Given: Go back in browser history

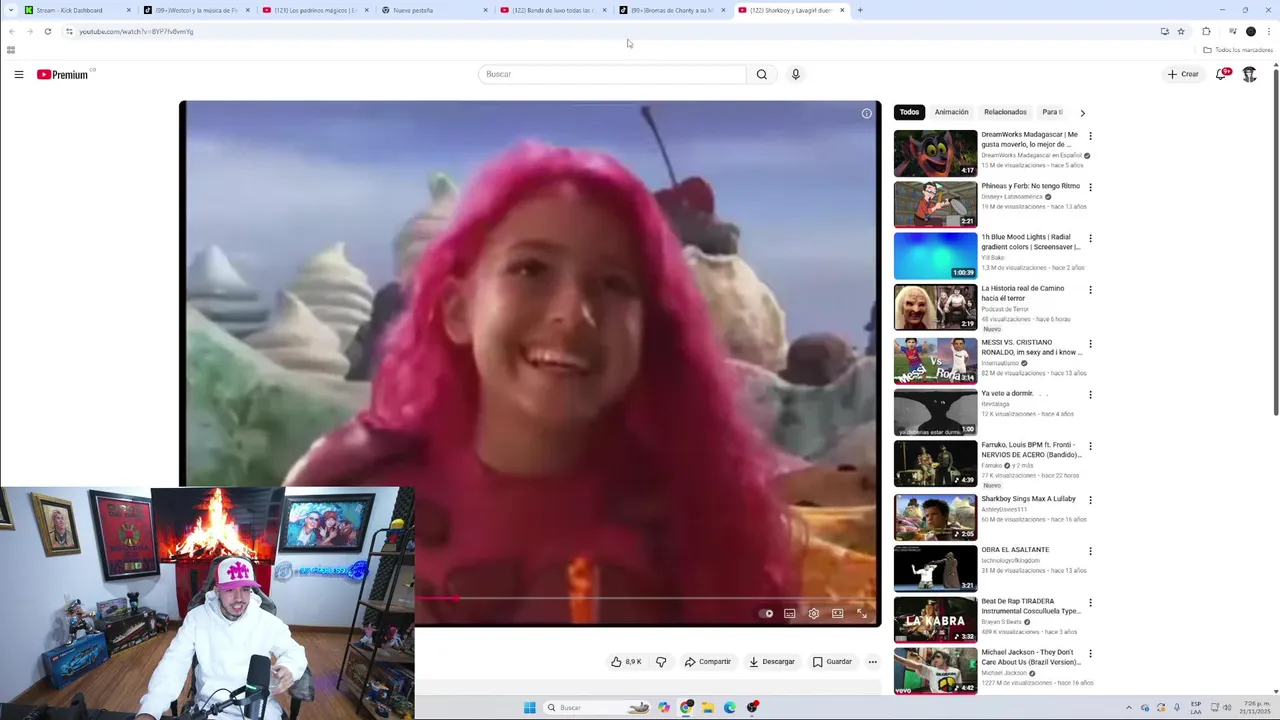Looking at the screenshot, I should [x=12, y=32].
